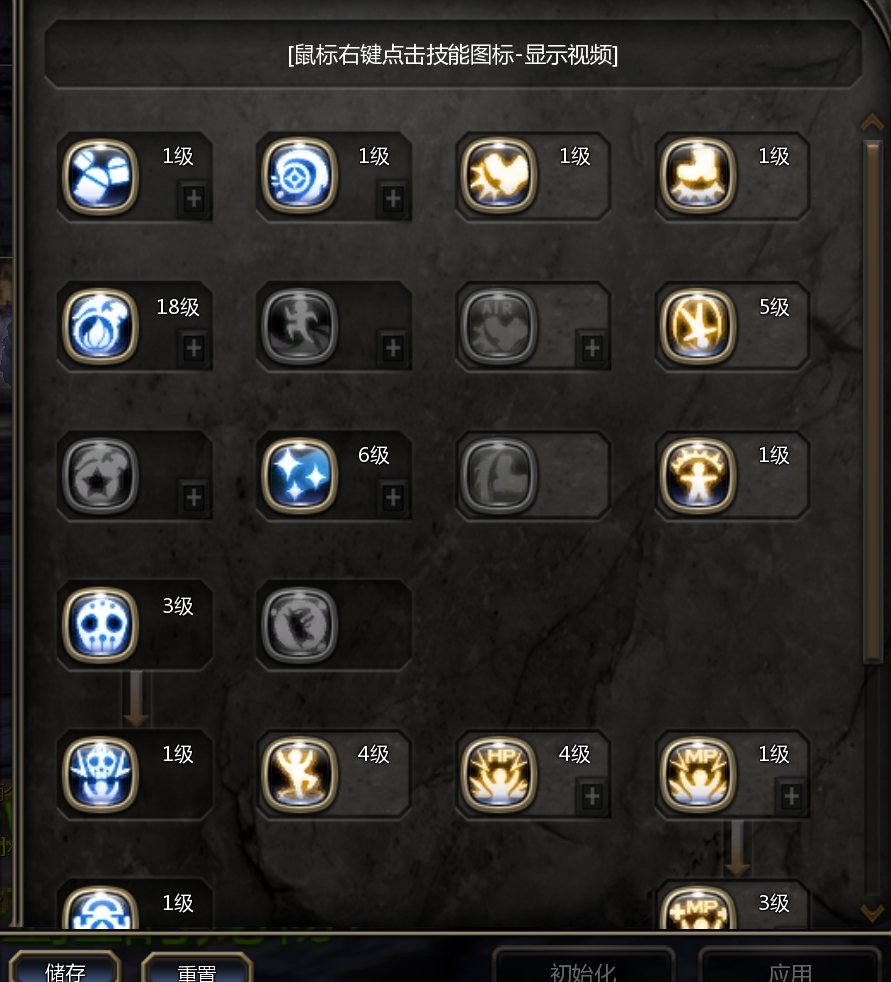Click the MP burst skill at 1级
Viewport: 891px width, 982px height.
[698, 774]
